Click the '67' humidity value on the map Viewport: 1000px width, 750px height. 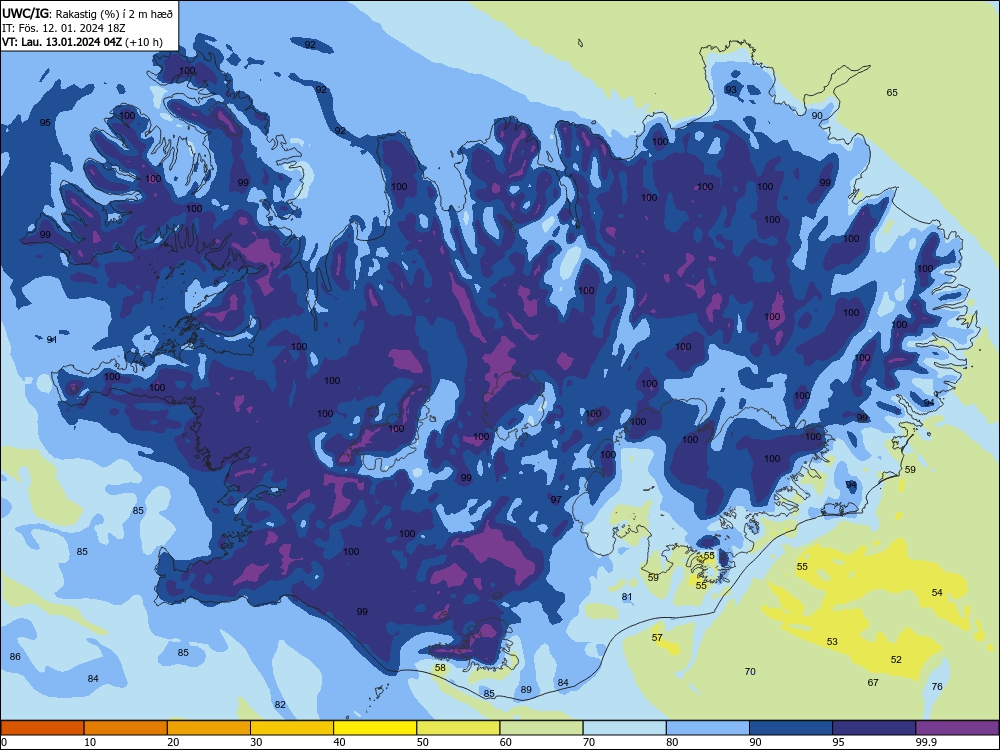[x=873, y=682]
